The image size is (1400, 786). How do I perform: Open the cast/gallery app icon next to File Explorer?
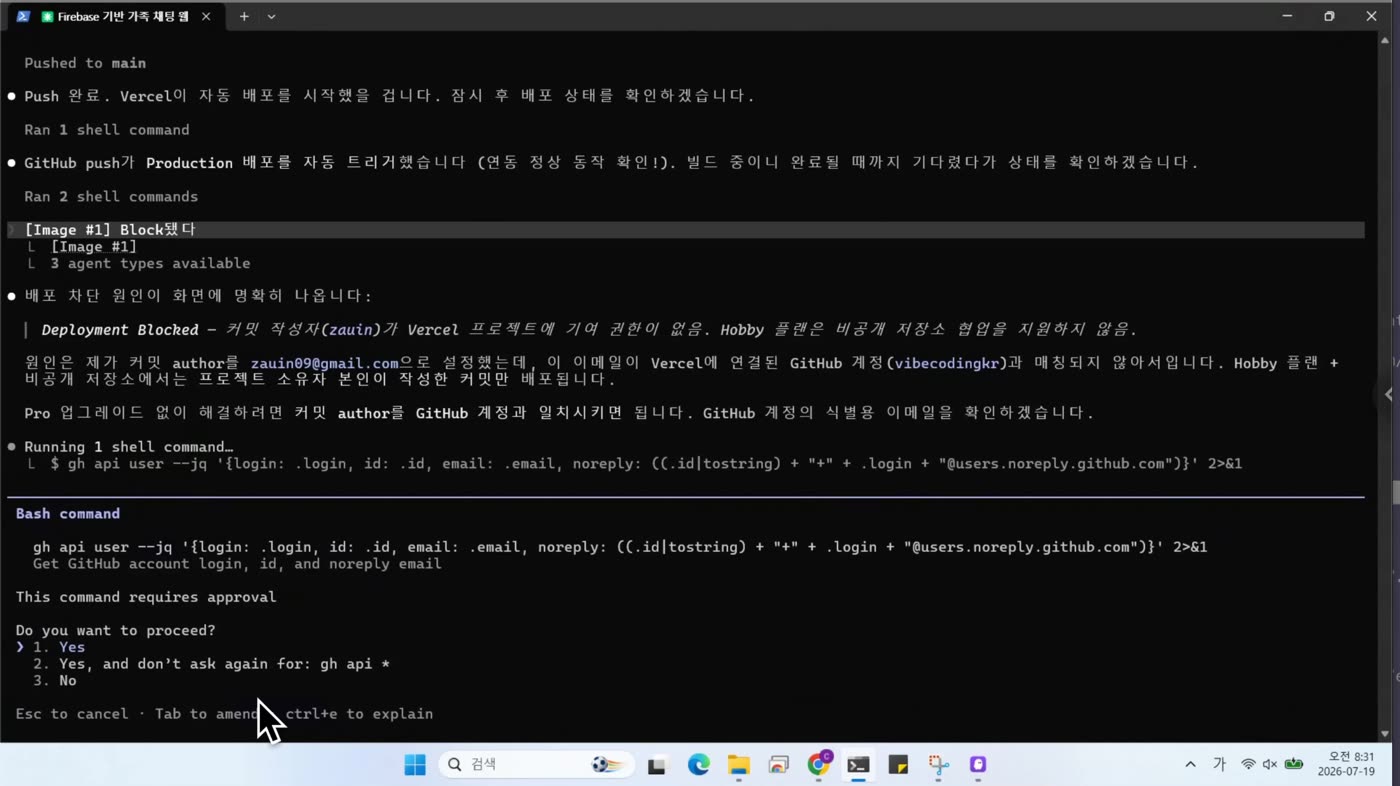tap(778, 766)
